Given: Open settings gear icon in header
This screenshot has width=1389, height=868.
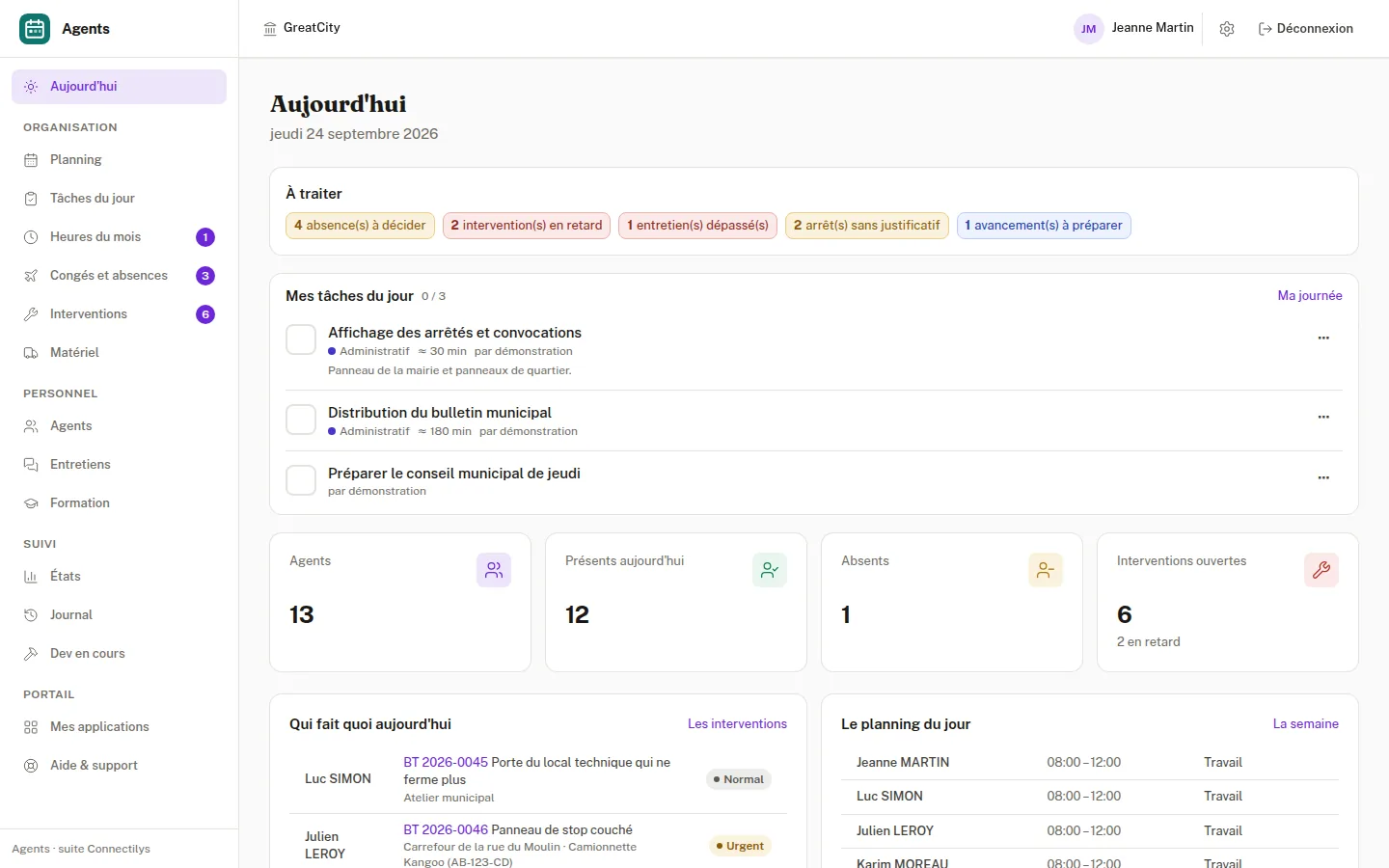Looking at the screenshot, I should point(1227,29).
